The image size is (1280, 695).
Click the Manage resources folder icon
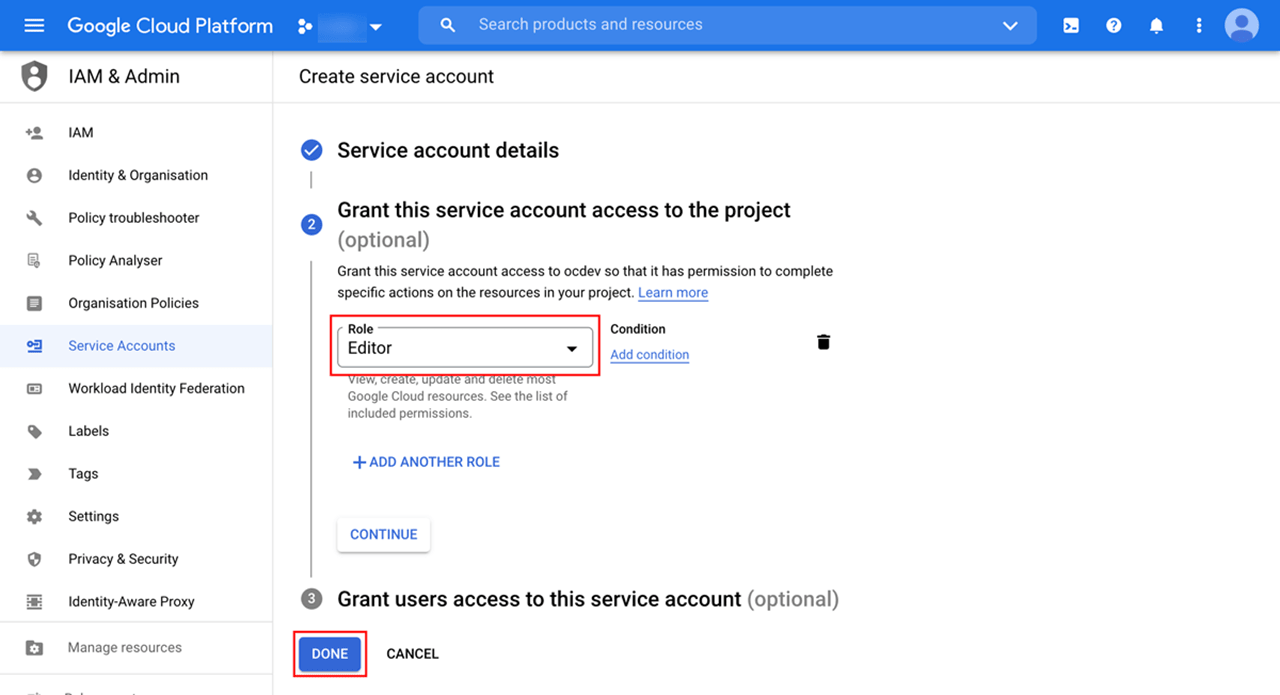point(34,648)
